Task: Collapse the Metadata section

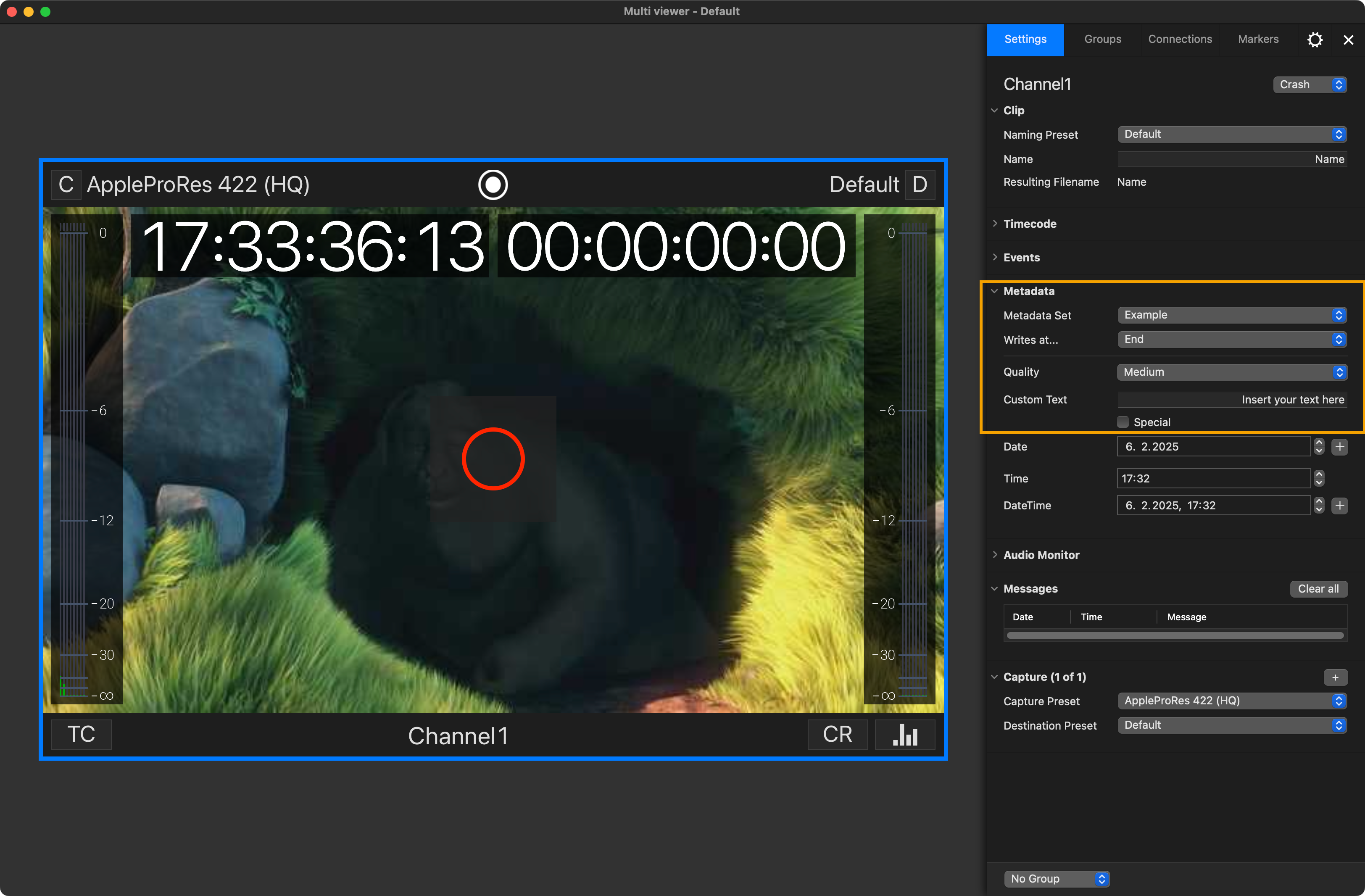Action: (x=994, y=291)
